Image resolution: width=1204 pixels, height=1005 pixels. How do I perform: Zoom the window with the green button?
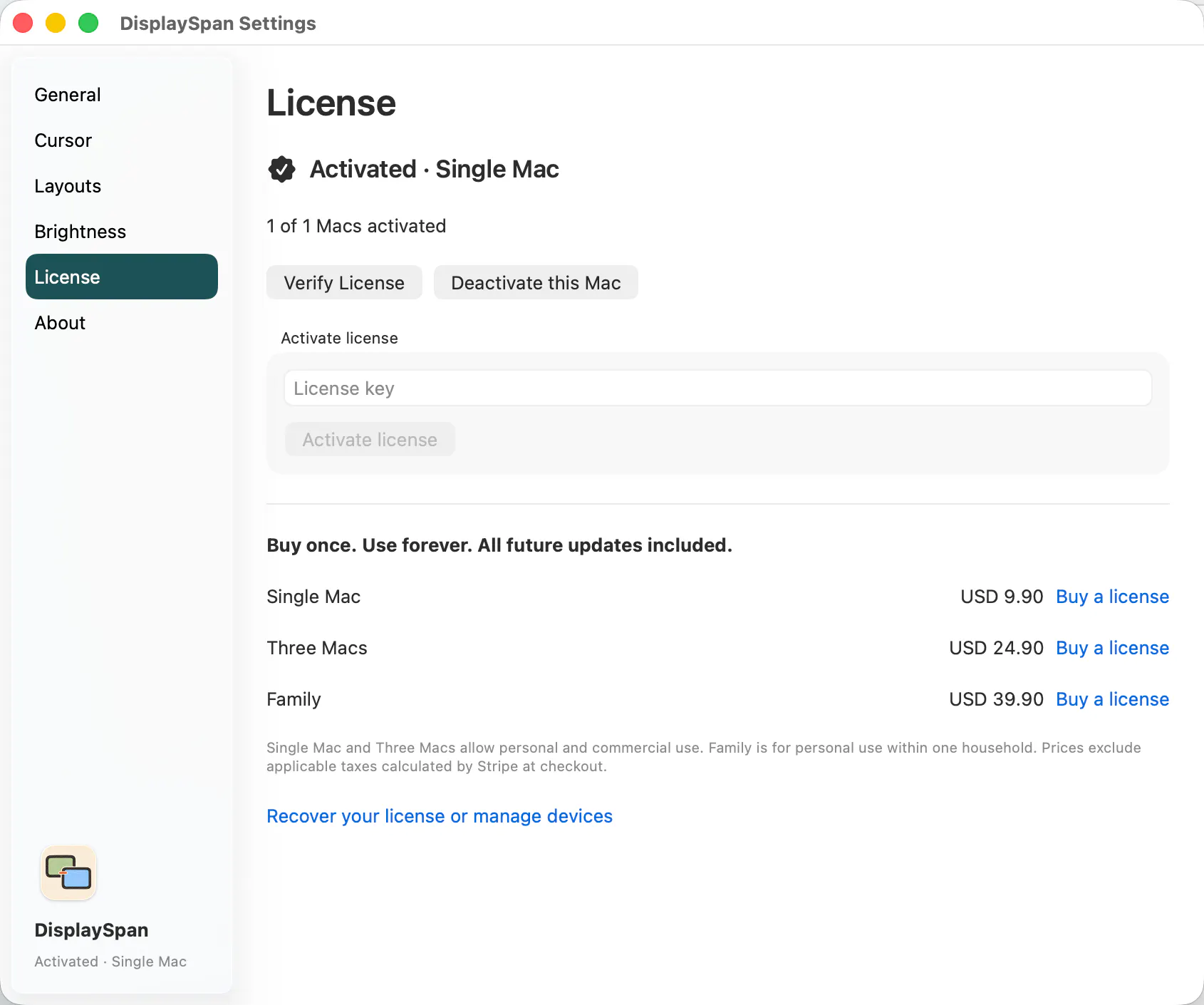click(88, 23)
